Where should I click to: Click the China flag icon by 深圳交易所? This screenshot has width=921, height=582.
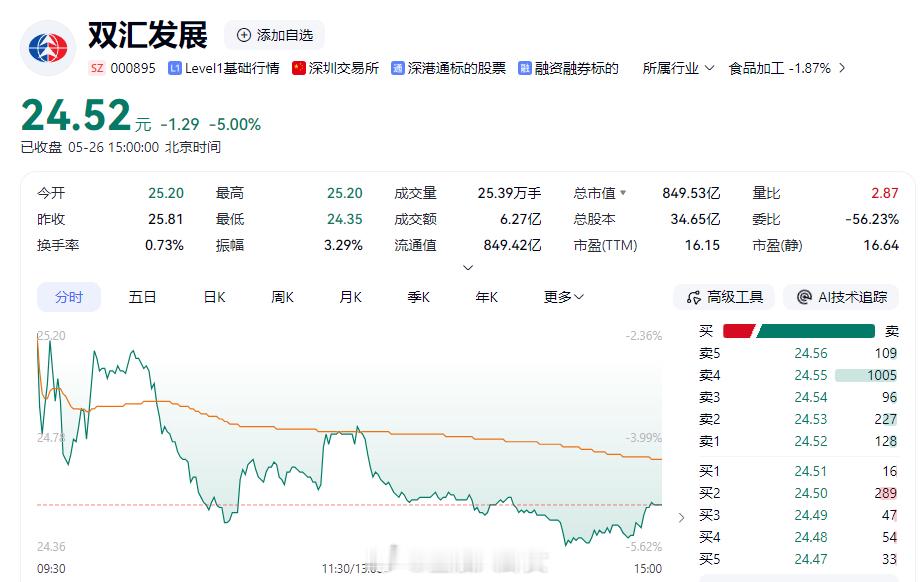[x=299, y=68]
